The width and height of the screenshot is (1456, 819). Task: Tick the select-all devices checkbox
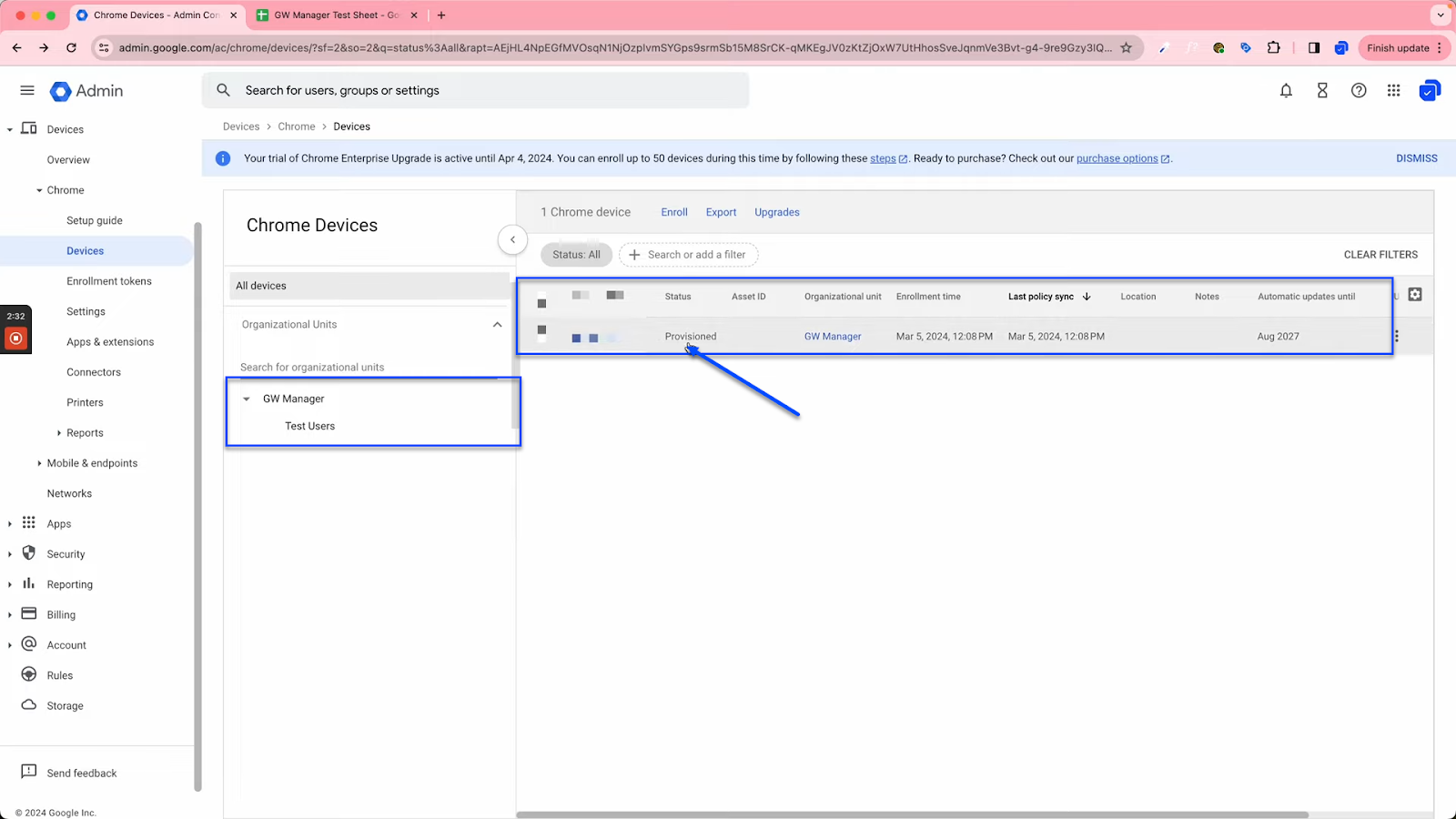[x=541, y=302]
